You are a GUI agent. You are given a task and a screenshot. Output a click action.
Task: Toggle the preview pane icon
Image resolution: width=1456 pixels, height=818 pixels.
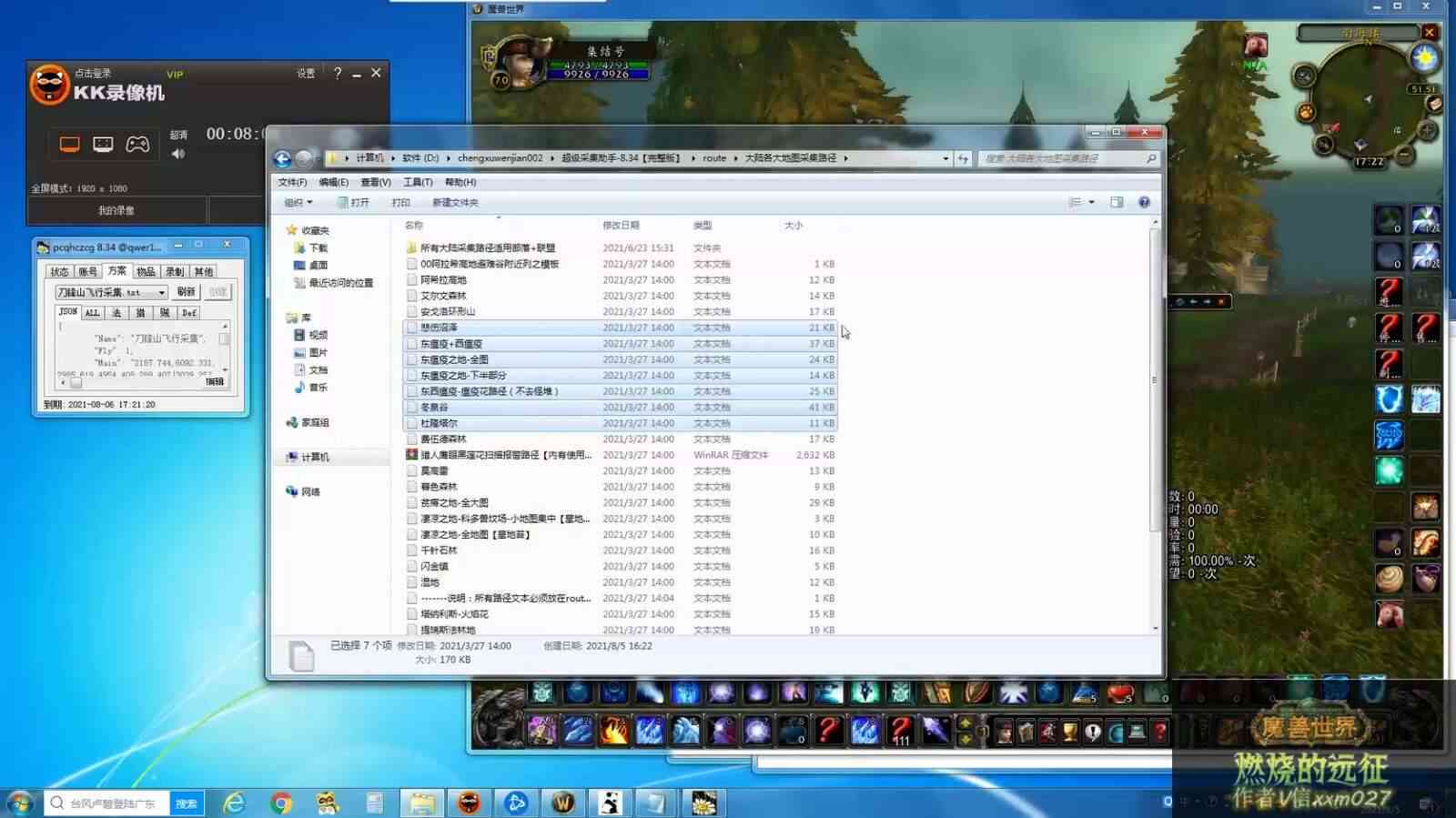[x=1117, y=202]
